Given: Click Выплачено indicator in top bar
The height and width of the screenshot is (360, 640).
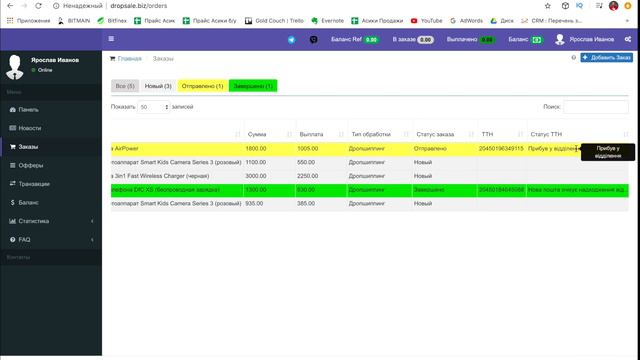Looking at the screenshot, I should click(x=471, y=40).
